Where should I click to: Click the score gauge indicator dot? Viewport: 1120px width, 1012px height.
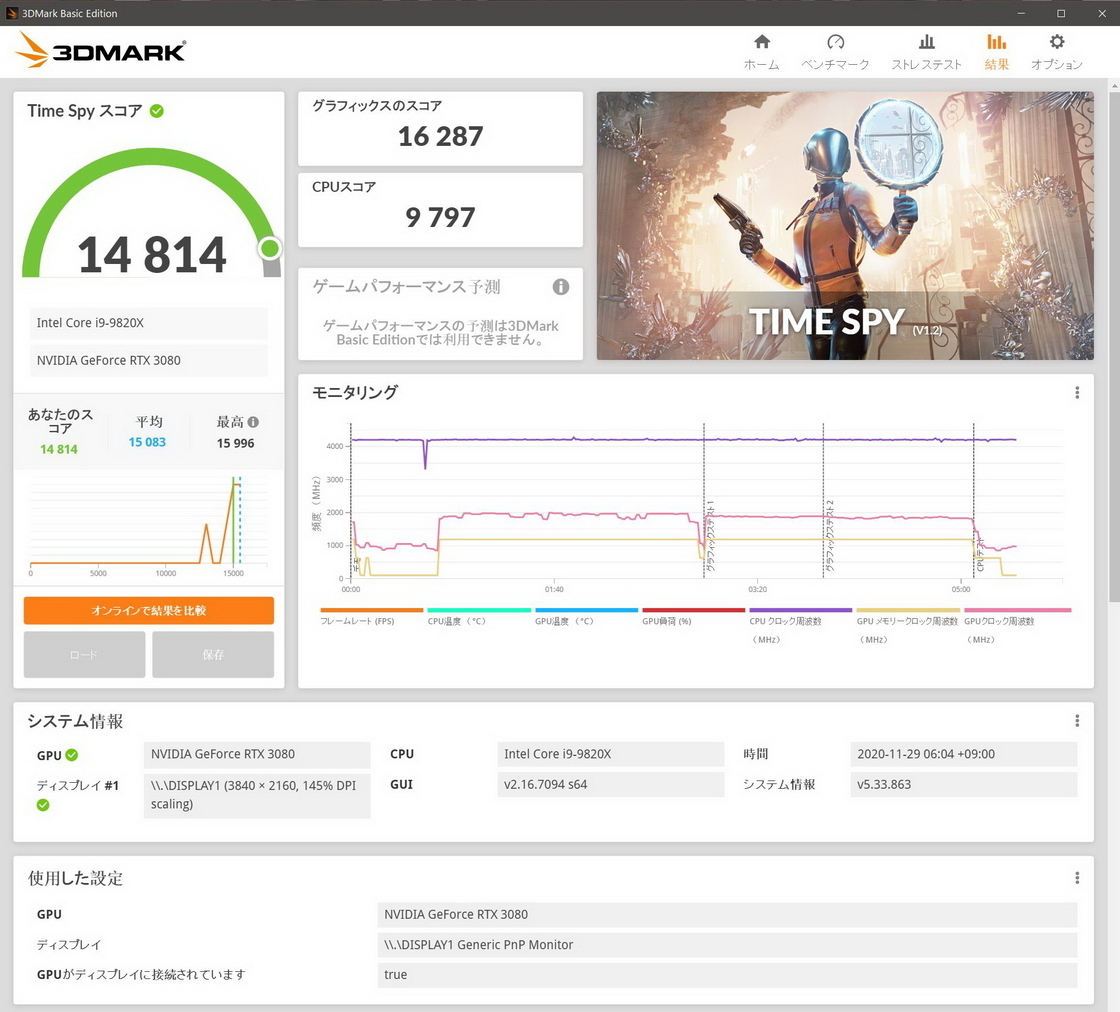point(269,249)
